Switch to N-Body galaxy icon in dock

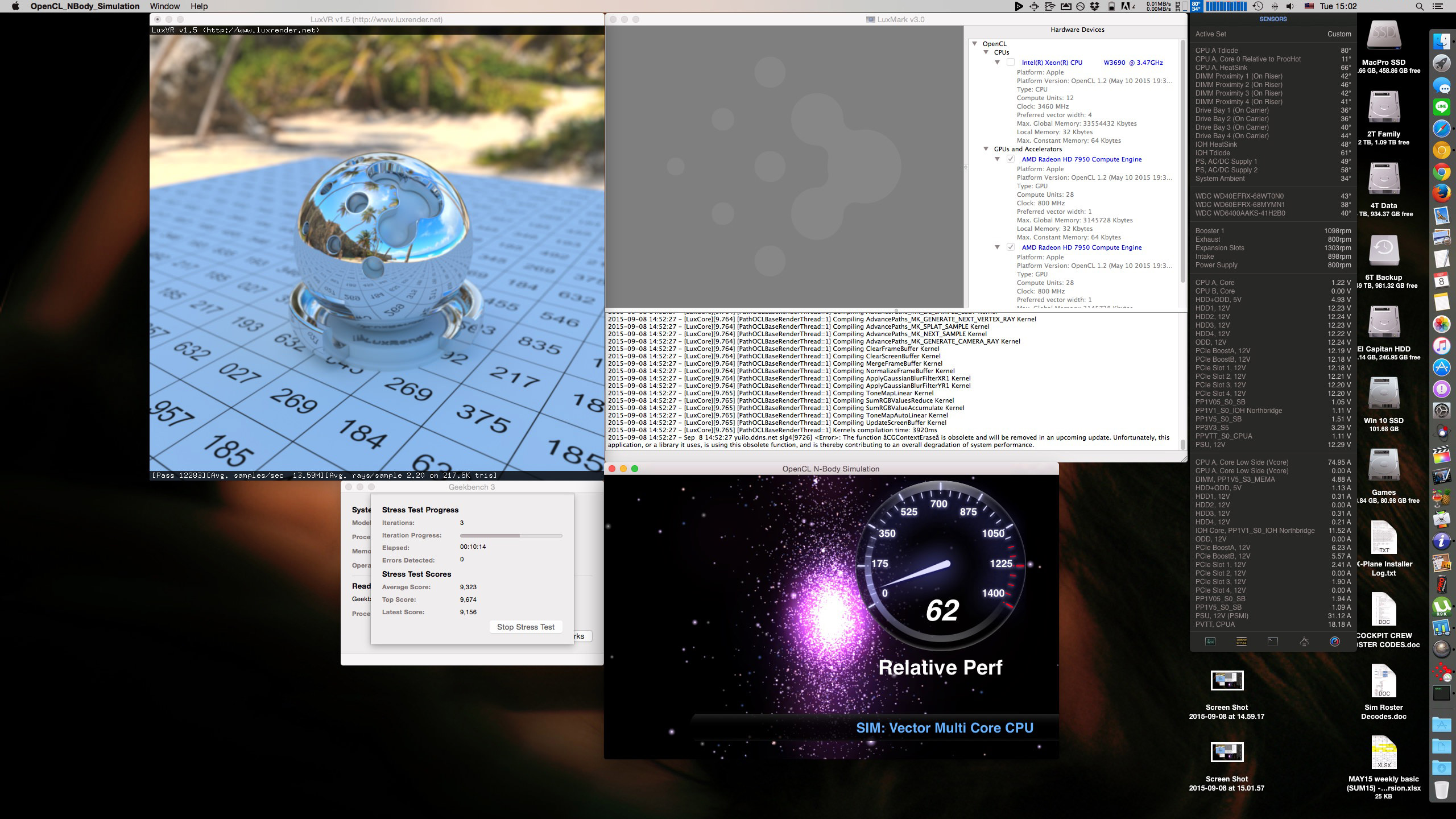click(x=1442, y=649)
